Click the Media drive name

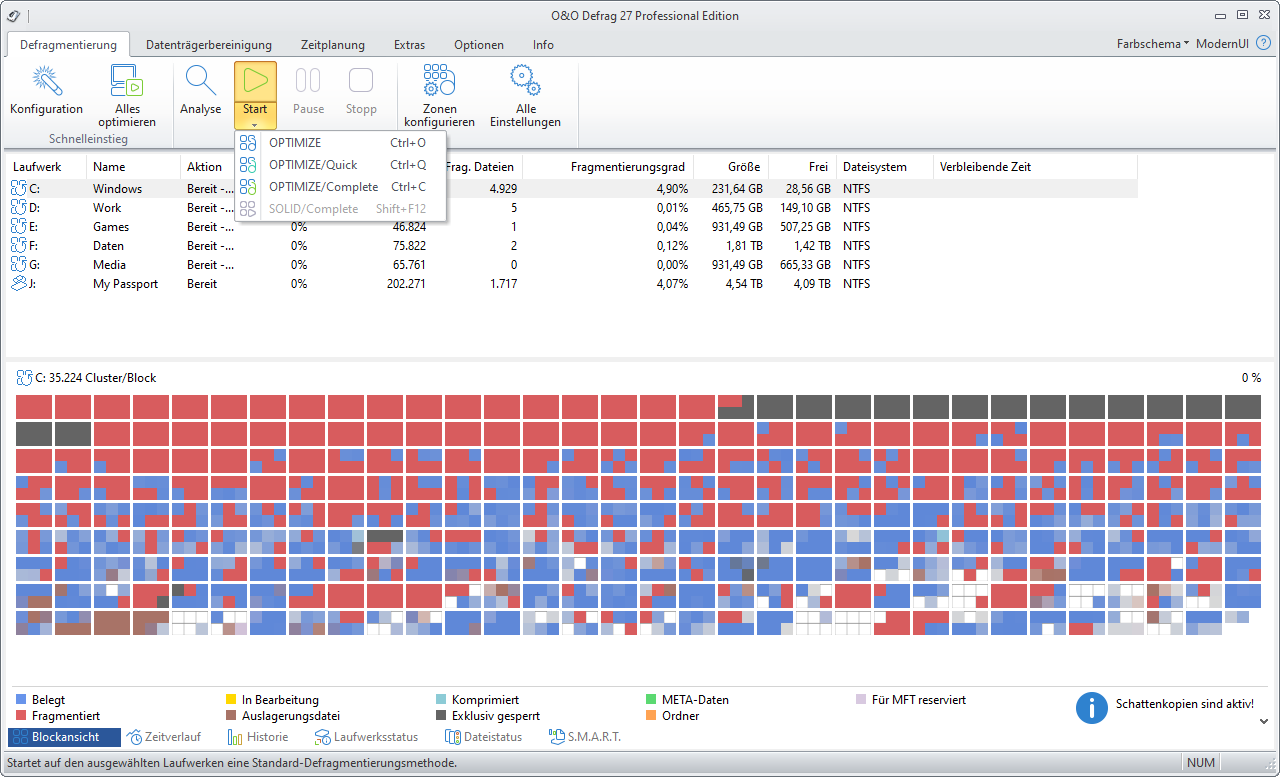(110, 264)
